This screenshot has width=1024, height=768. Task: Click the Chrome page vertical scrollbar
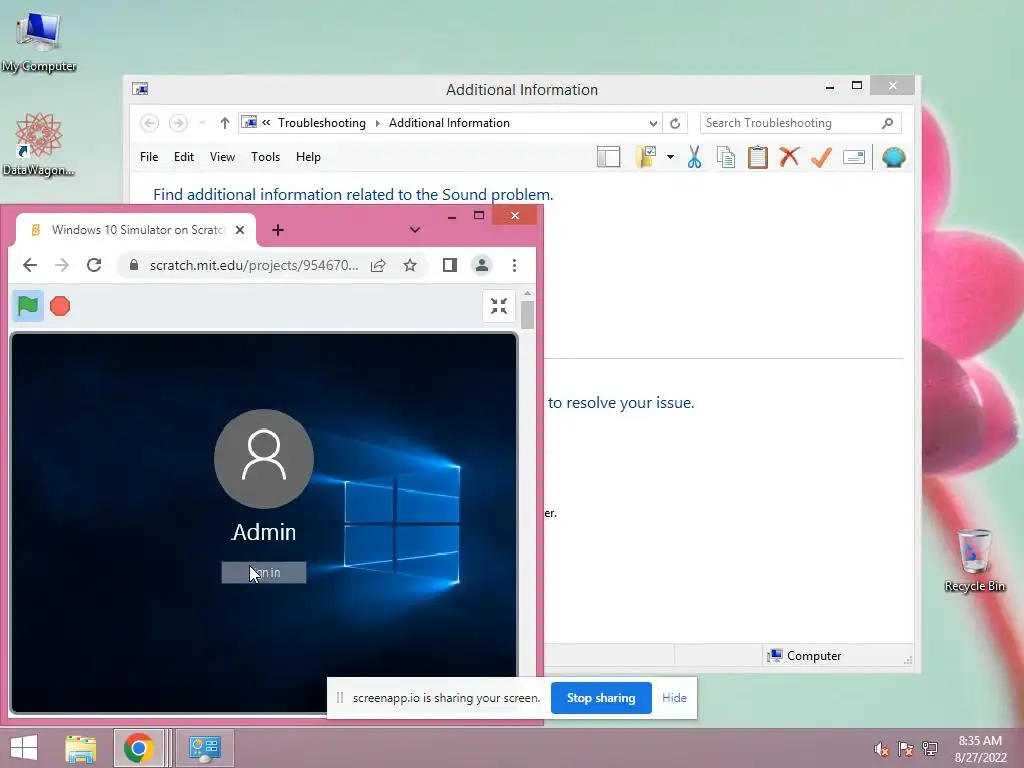(x=528, y=315)
